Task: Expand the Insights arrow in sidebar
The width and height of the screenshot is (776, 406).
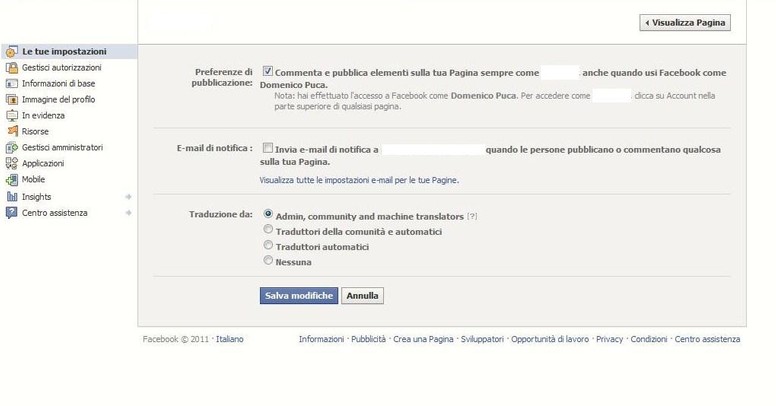Action: [x=128, y=197]
